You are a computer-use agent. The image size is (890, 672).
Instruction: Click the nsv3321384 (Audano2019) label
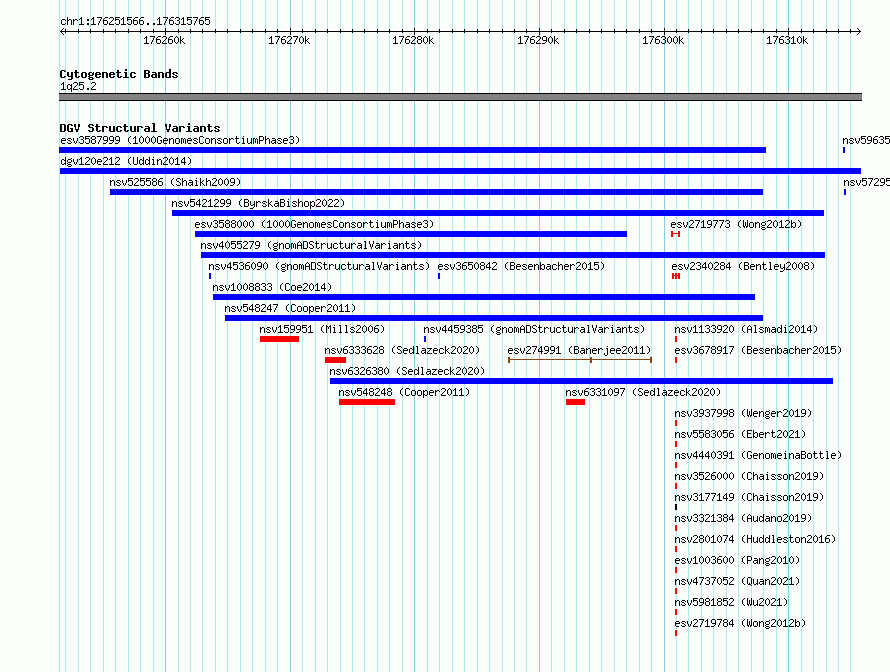point(743,518)
